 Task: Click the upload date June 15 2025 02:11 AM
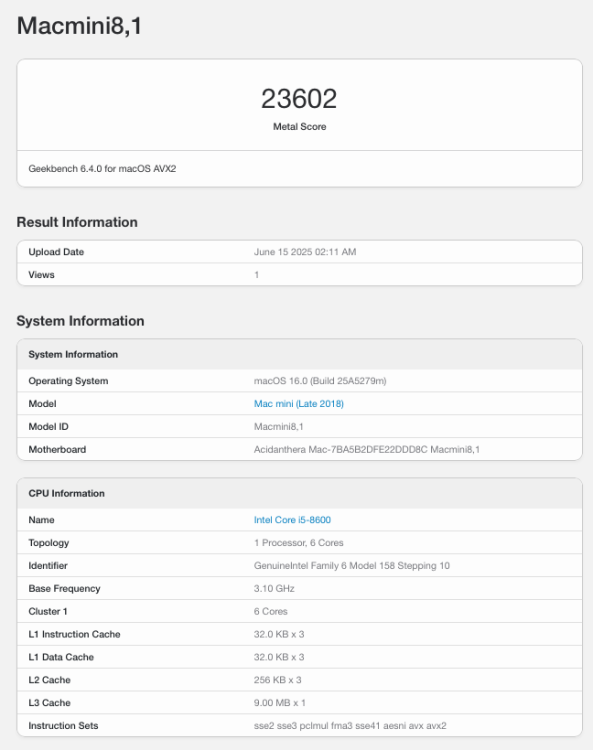(305, 252)
